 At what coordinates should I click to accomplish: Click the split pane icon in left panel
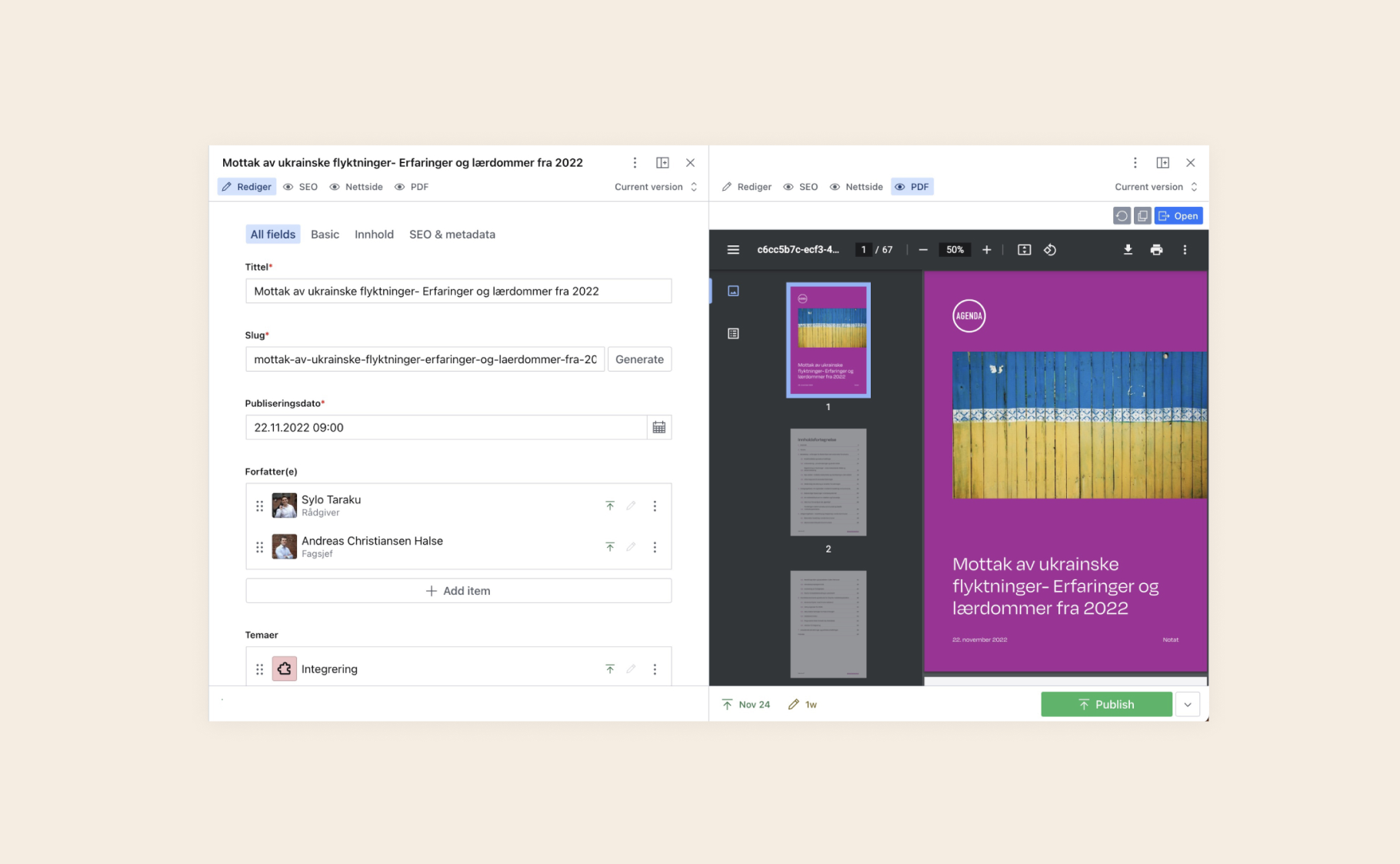(662, 162)
